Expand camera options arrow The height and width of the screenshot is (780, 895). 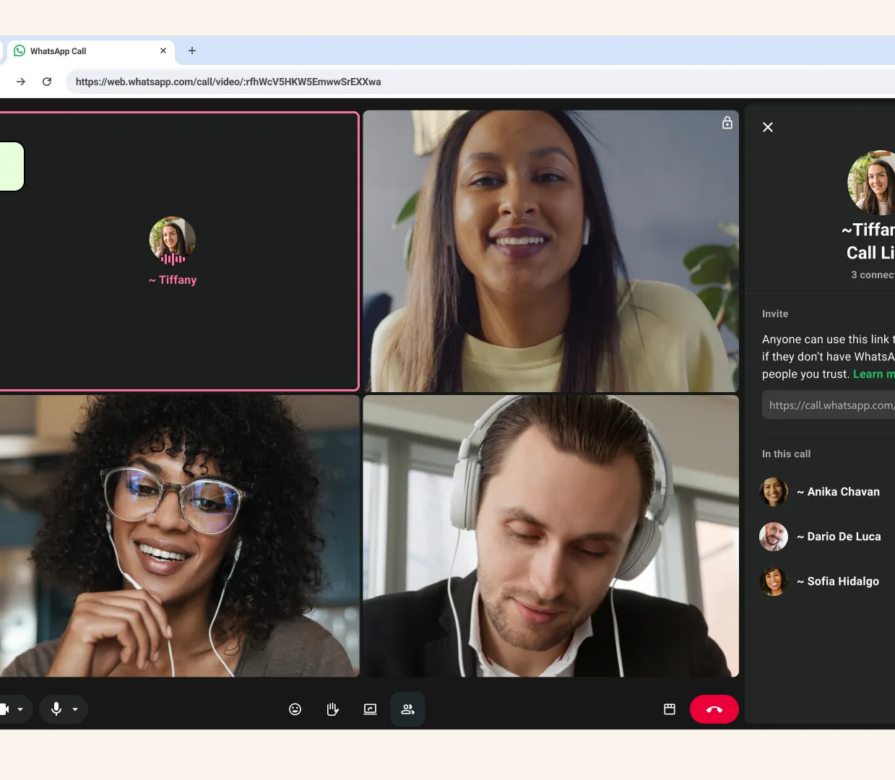tap(20, 709)
